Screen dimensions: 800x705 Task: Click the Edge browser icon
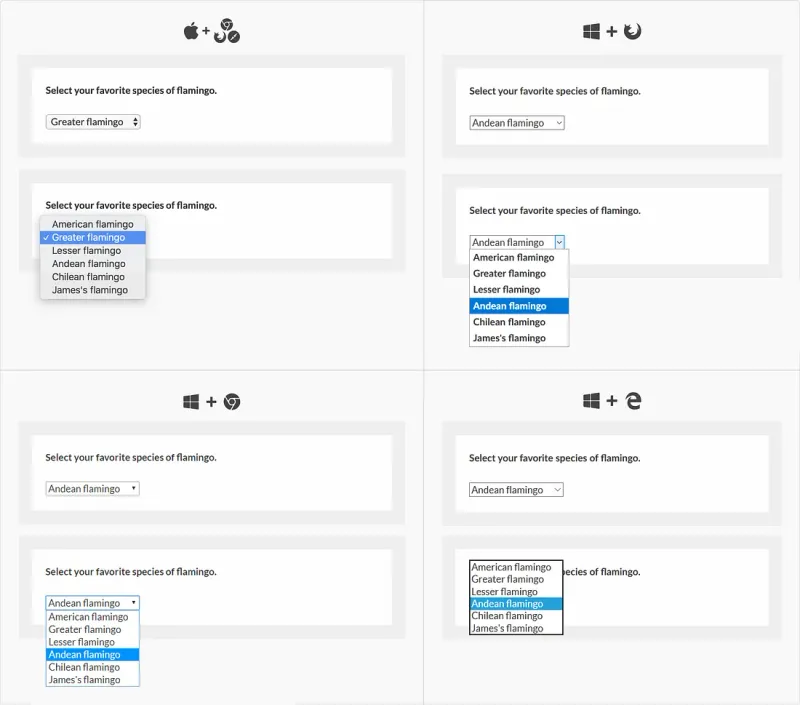(633, 401)
